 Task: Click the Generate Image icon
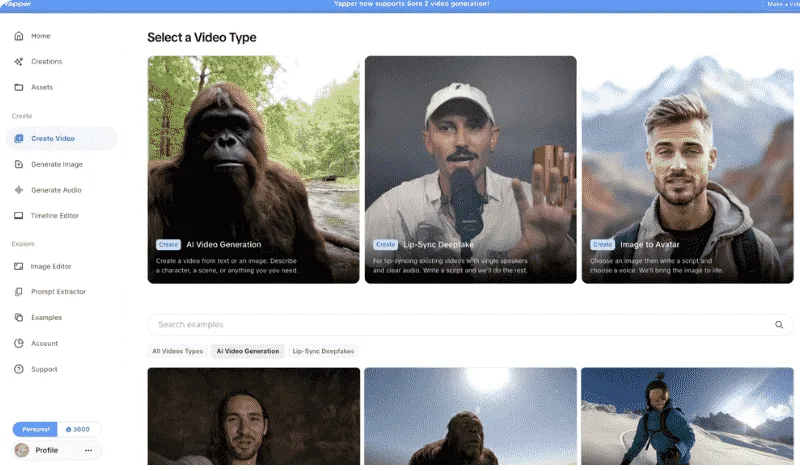click(19, 164)
